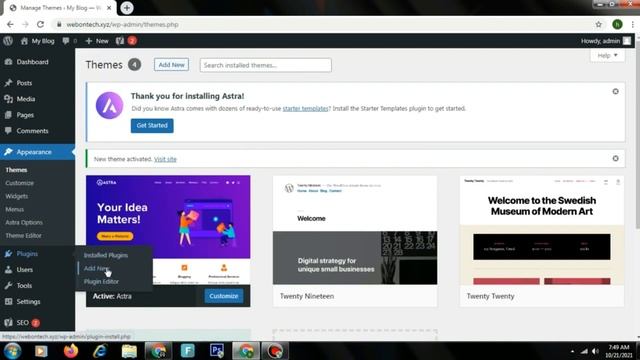640x360 pixels.
Task: Follow the Visit site link
Action: tap(165, 159)
